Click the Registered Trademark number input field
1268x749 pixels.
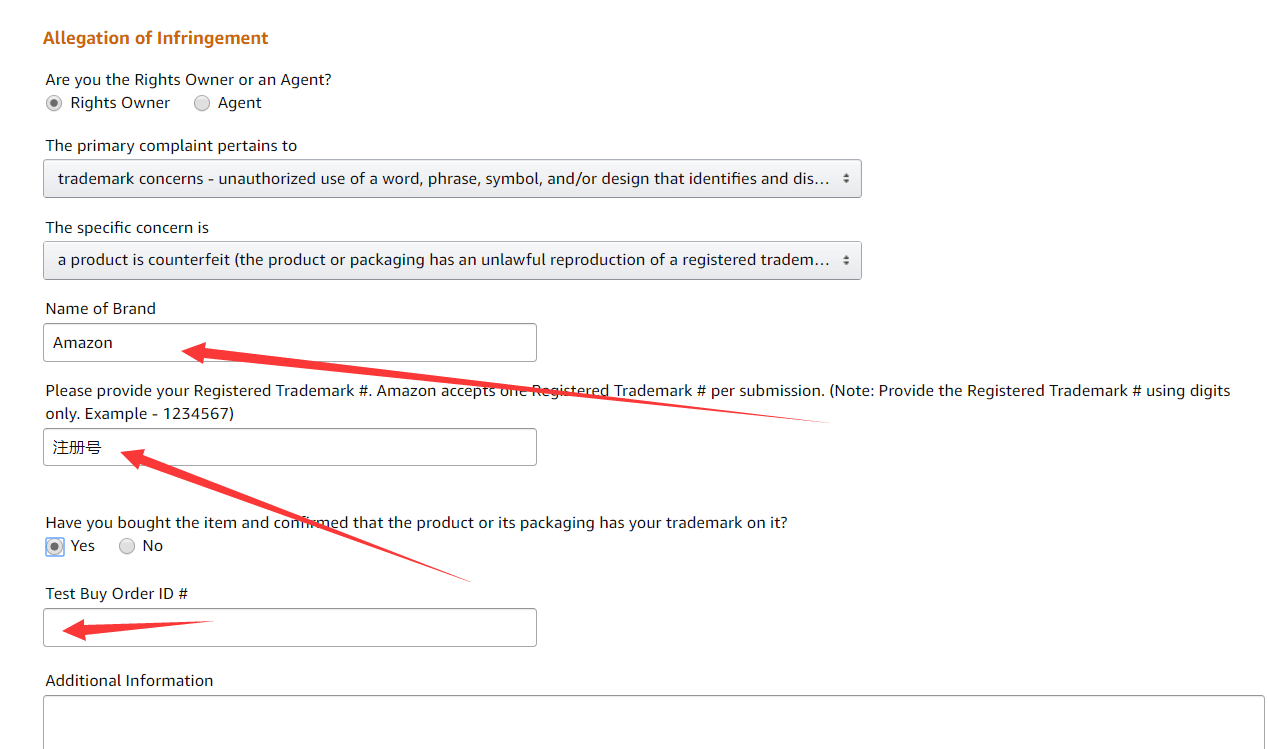click(350, 447)
